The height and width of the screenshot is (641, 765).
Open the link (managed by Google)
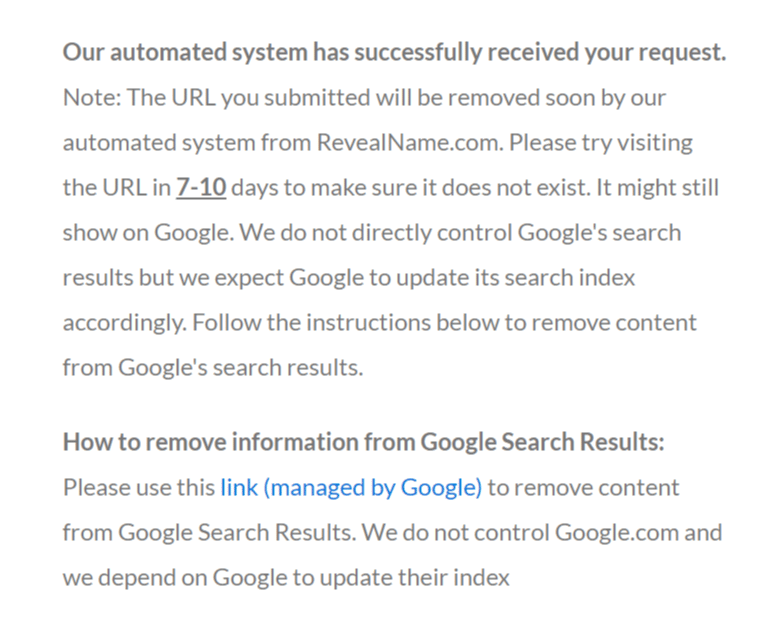tap(351, 487)
